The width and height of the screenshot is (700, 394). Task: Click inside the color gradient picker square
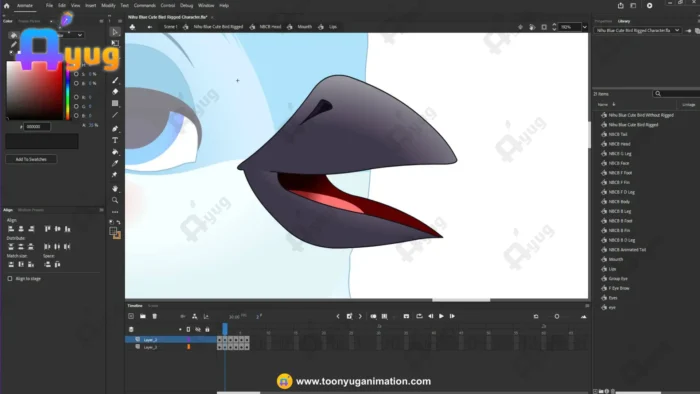(34, 91)
